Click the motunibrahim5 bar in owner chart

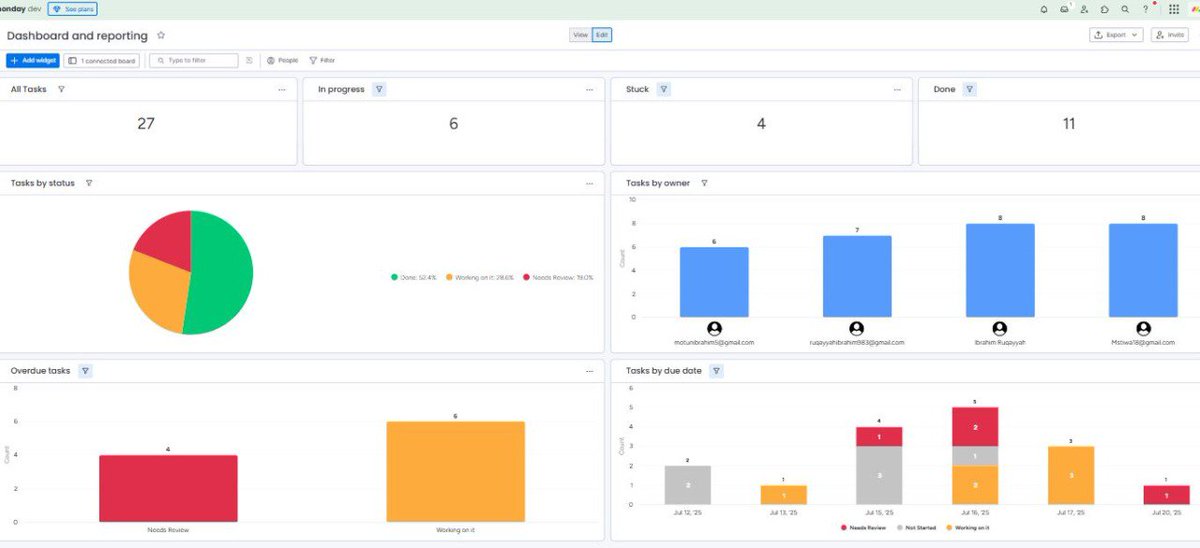[714, 282]
